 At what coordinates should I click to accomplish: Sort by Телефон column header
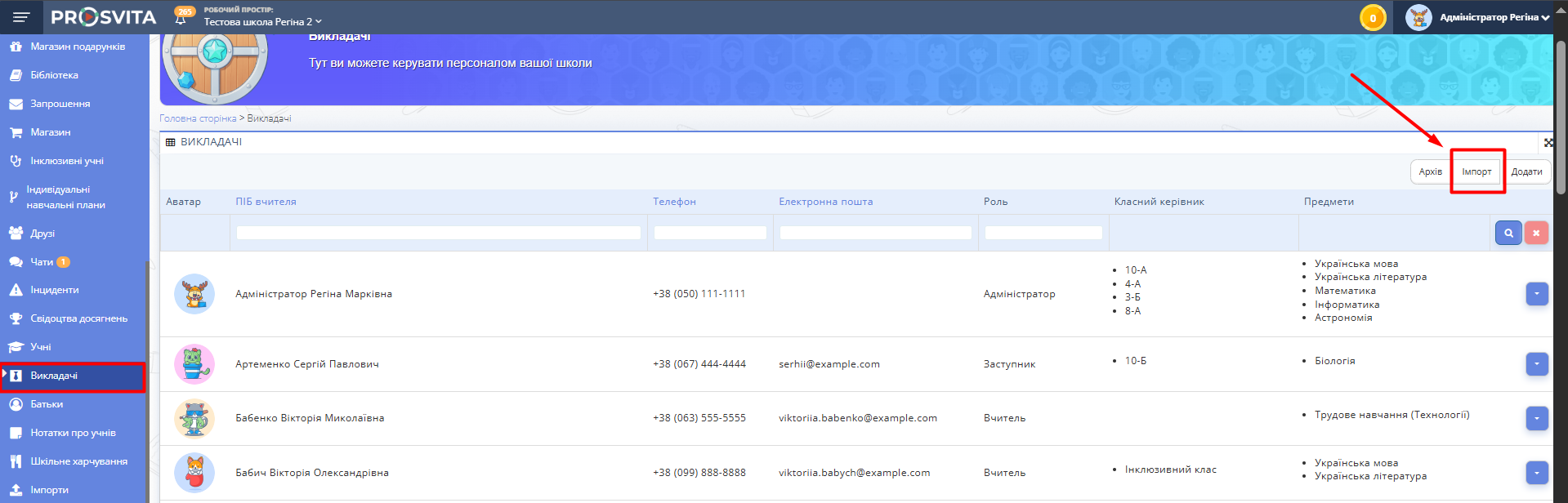click(674, 202)
